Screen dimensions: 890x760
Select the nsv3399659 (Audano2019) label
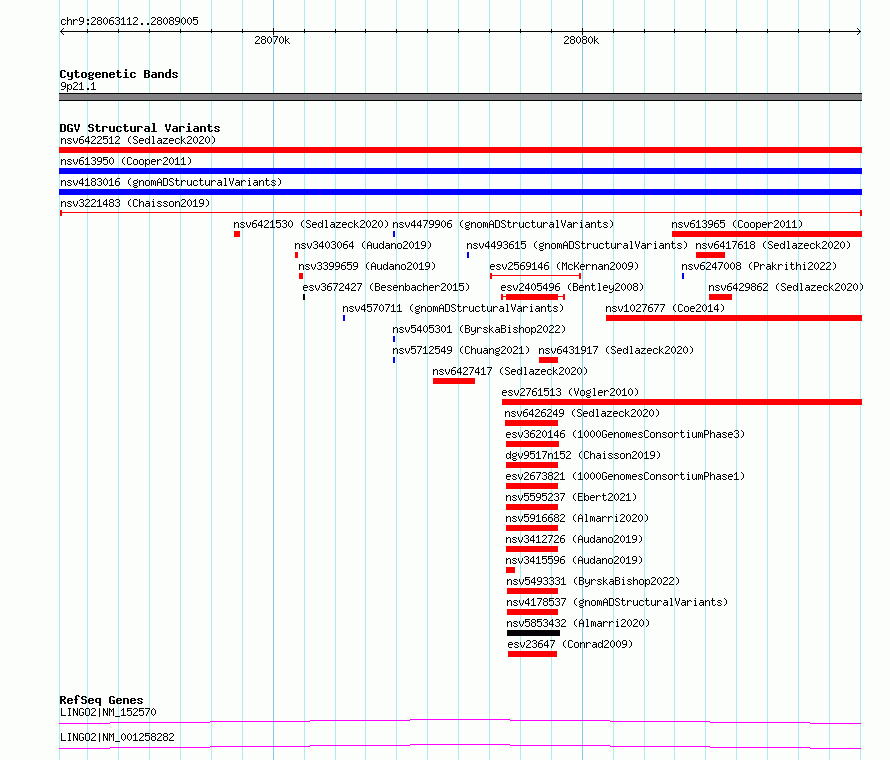(x=367, y=266)
